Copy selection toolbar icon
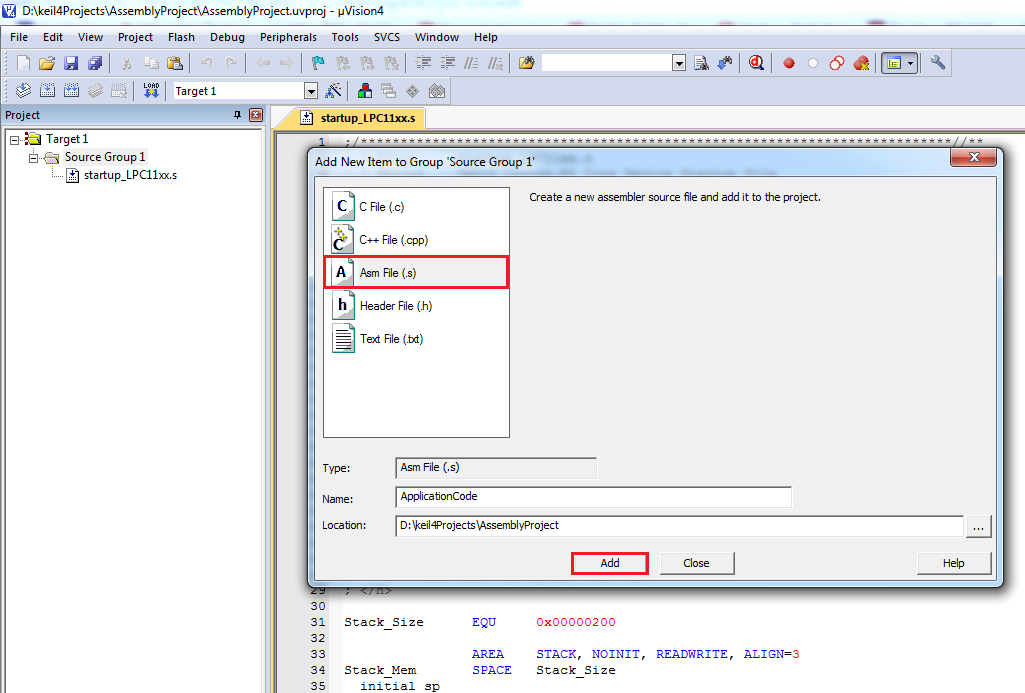Viewport: 1025px width, 693px height. point(151,63)
